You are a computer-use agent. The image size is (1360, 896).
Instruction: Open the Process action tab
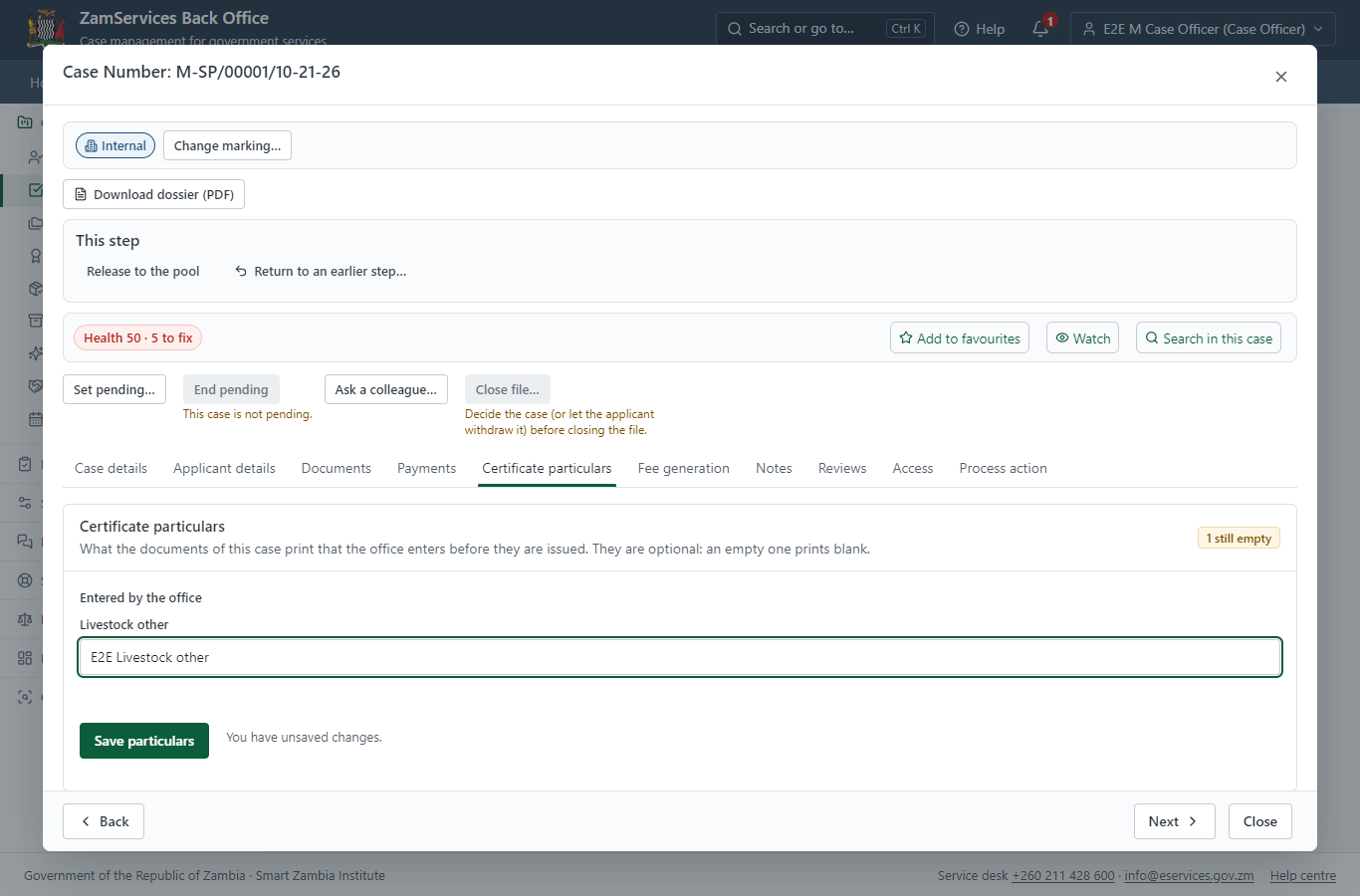[1003, 468]
